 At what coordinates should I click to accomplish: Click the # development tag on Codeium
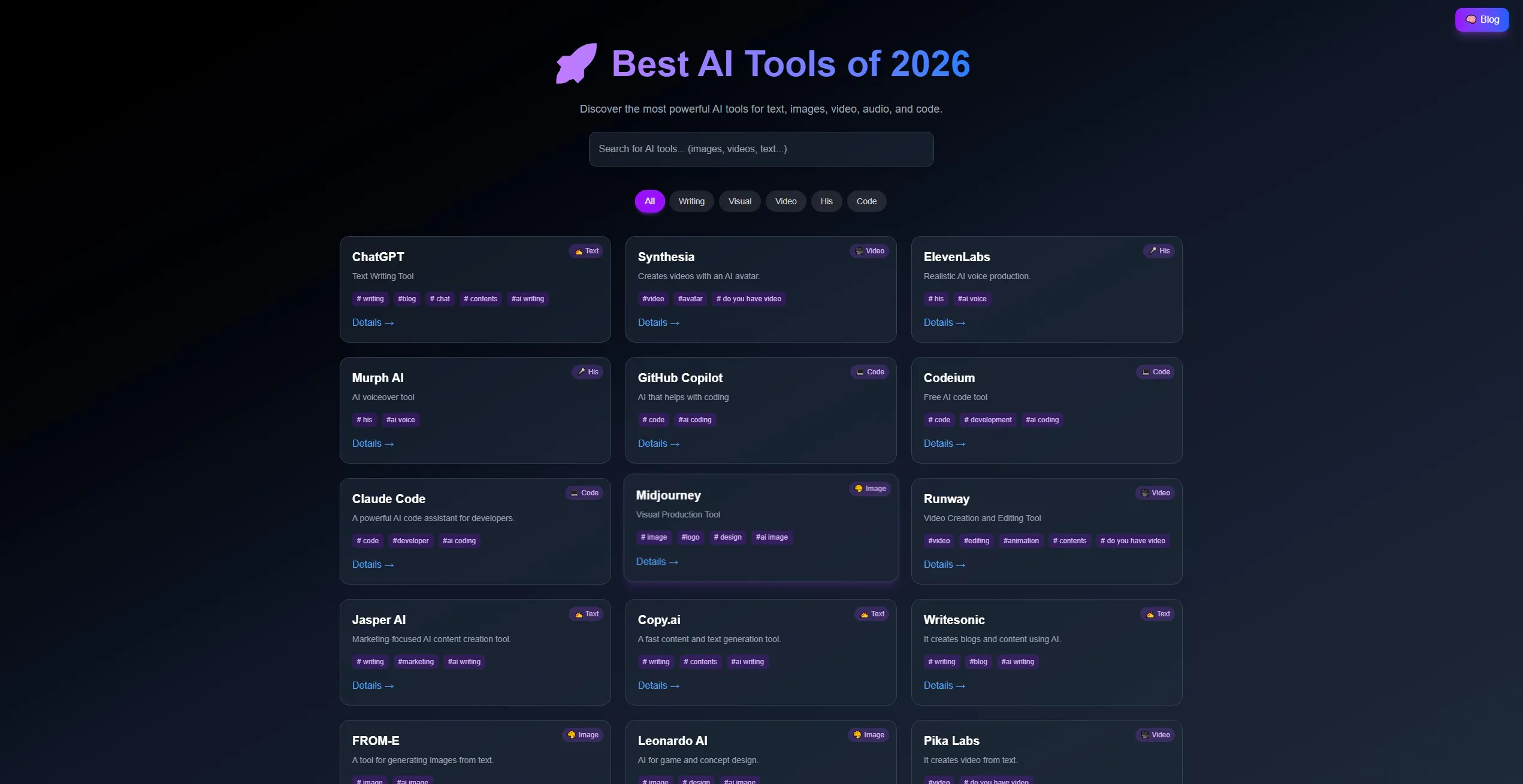point(988,420)
